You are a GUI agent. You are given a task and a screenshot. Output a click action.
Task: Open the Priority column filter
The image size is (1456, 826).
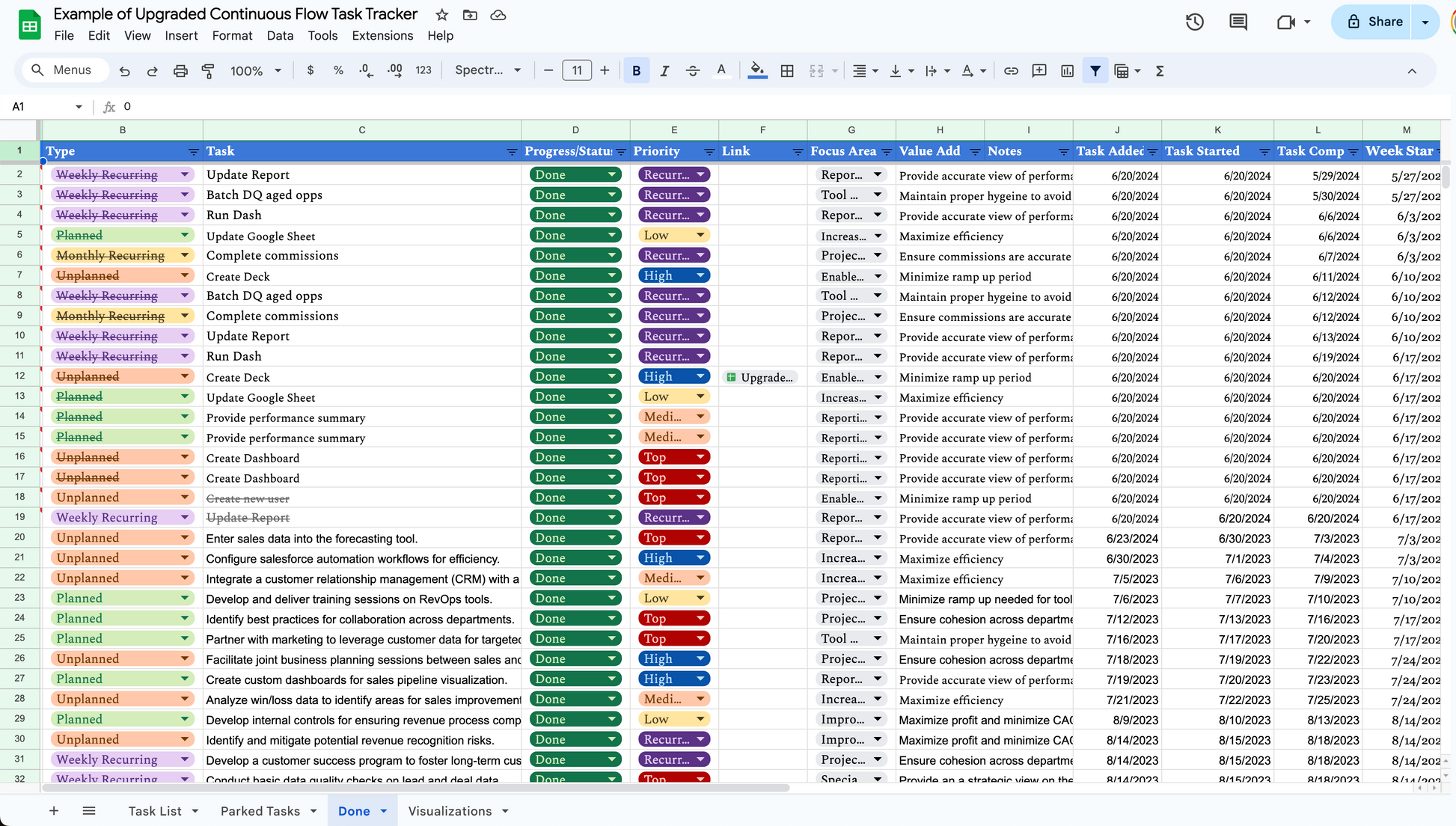(709, 152)
